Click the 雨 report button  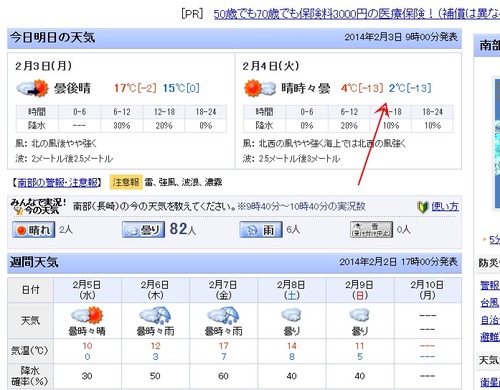(261, 230)
